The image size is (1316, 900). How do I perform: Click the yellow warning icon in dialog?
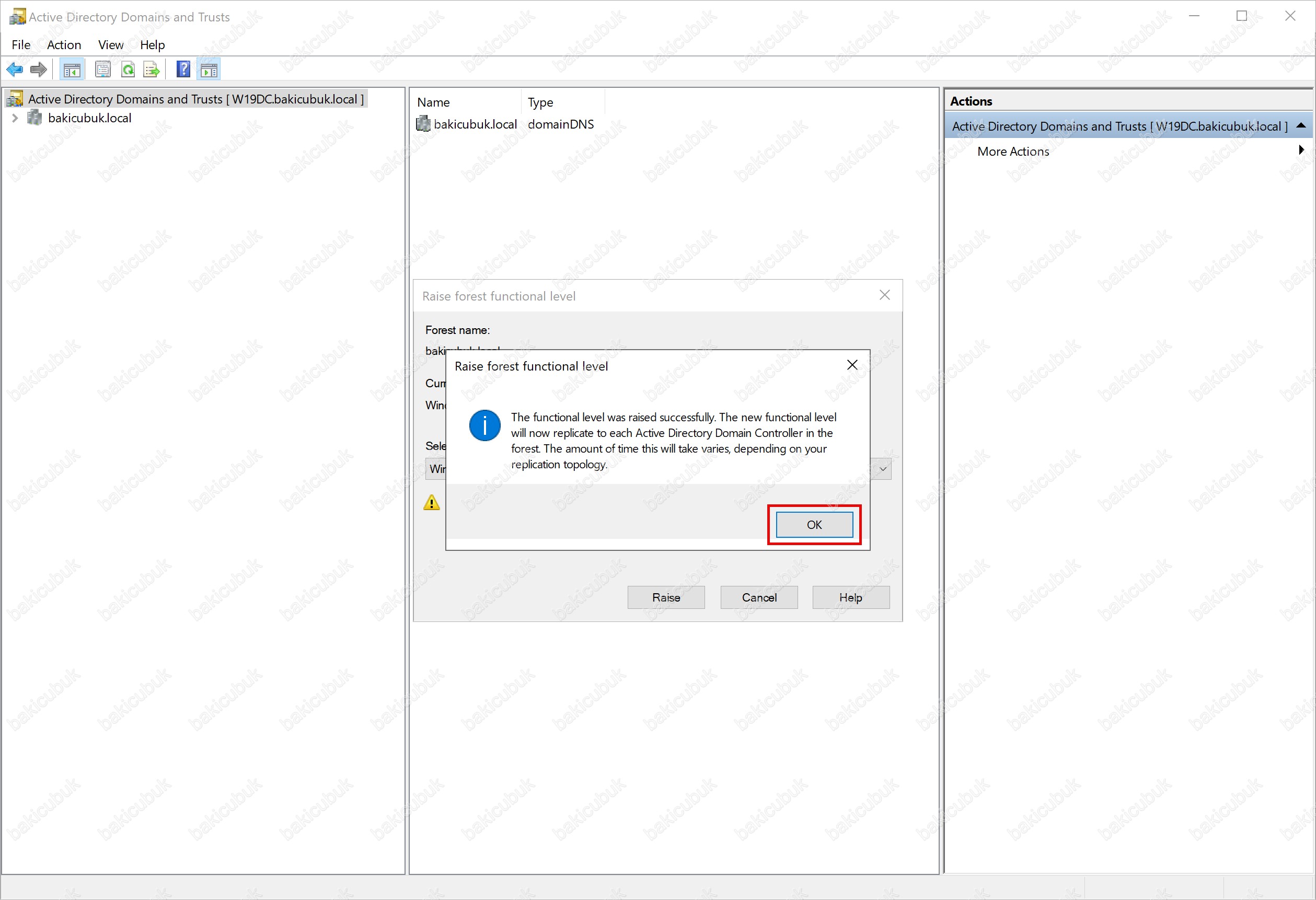coord(432,502)
